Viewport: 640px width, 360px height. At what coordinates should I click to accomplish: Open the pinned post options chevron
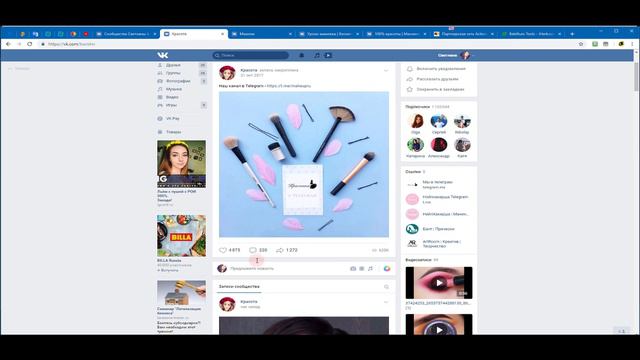pos(386,71)
